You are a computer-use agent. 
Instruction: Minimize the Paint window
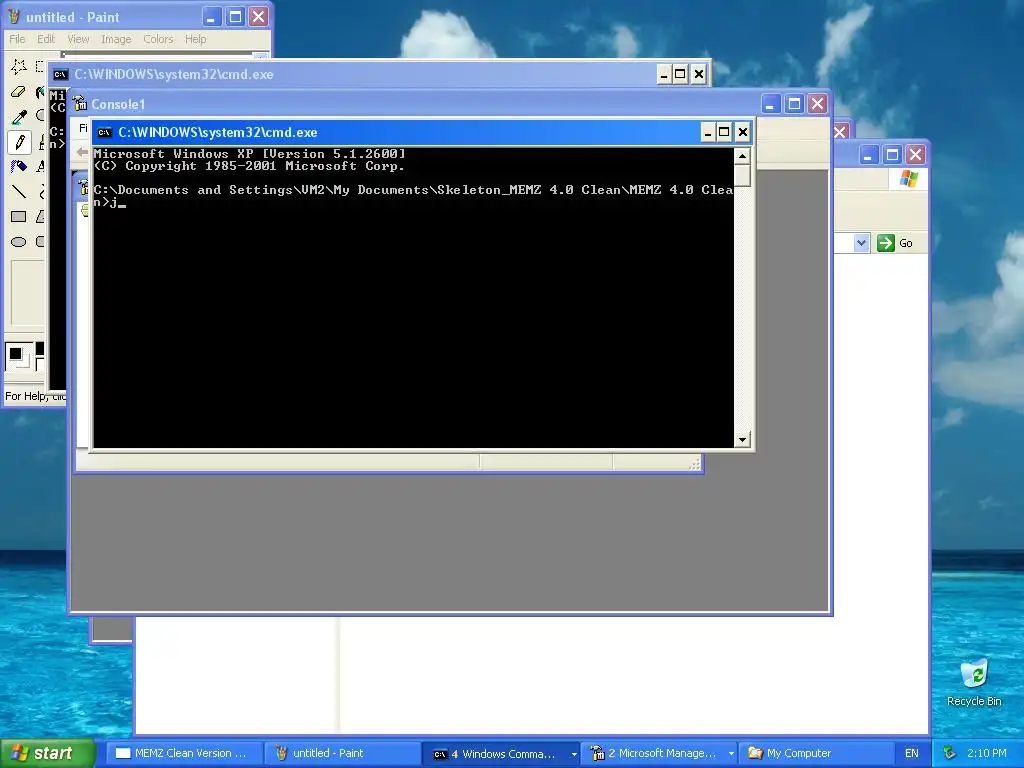coord(212,17)
